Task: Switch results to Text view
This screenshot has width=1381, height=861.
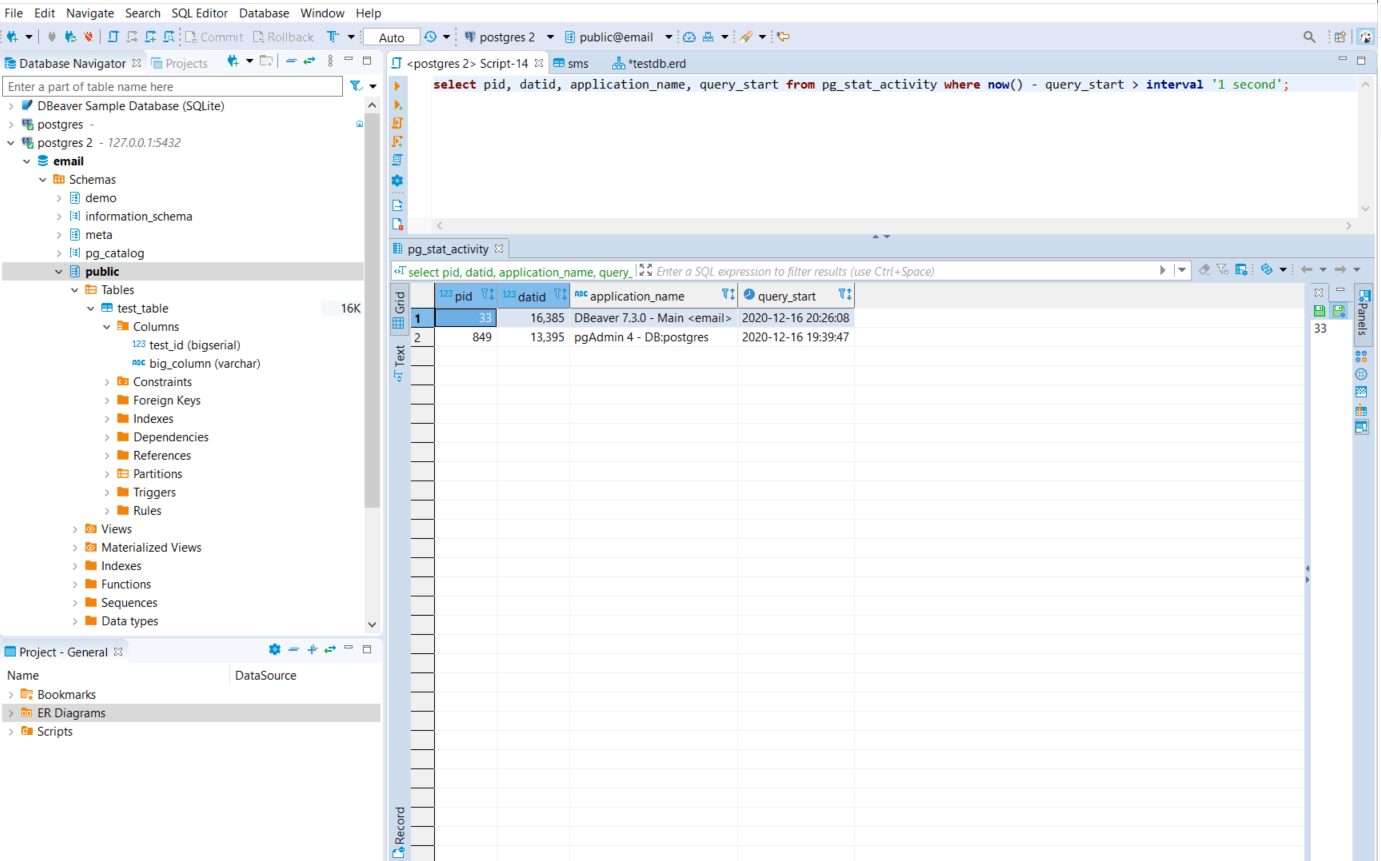Action: click(x=397, y=360)
